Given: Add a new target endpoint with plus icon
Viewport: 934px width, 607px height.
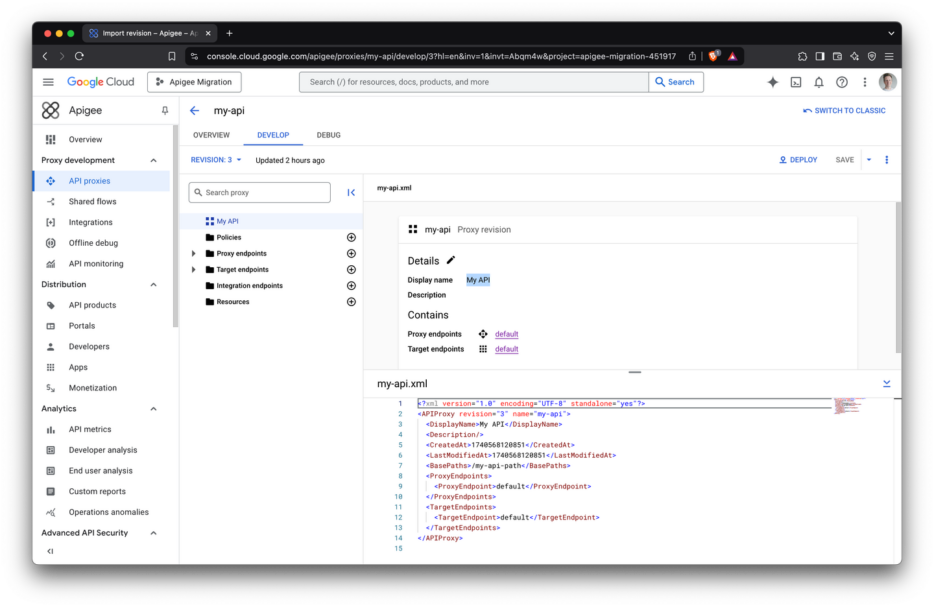Looking at the screenshot, I should point(351,269).
